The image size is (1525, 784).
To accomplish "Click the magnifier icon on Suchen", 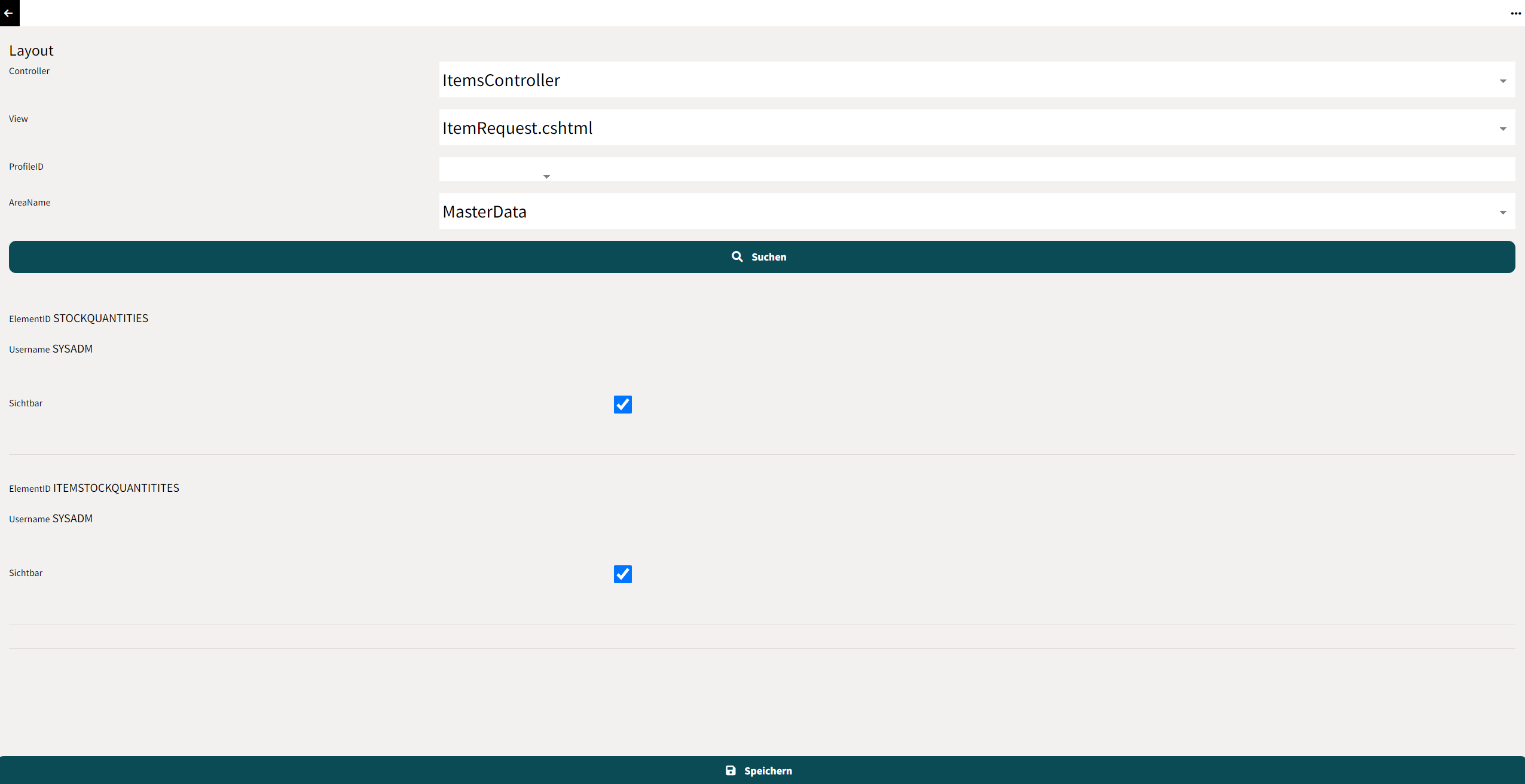I will (x=737, y=256).
